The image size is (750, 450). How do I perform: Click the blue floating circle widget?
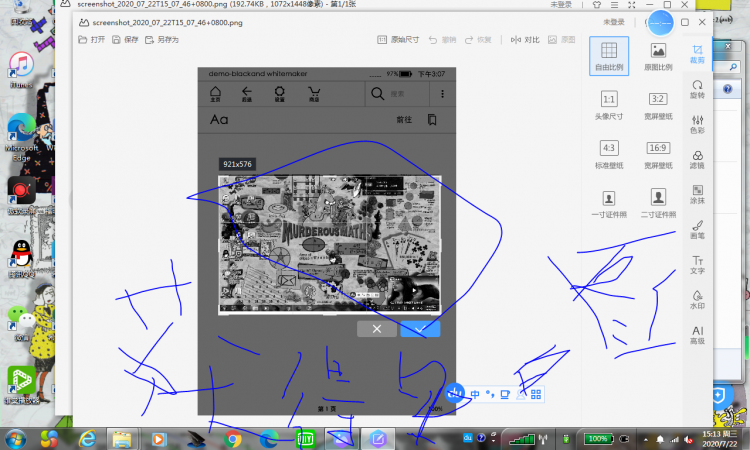[x=661, y=23]
